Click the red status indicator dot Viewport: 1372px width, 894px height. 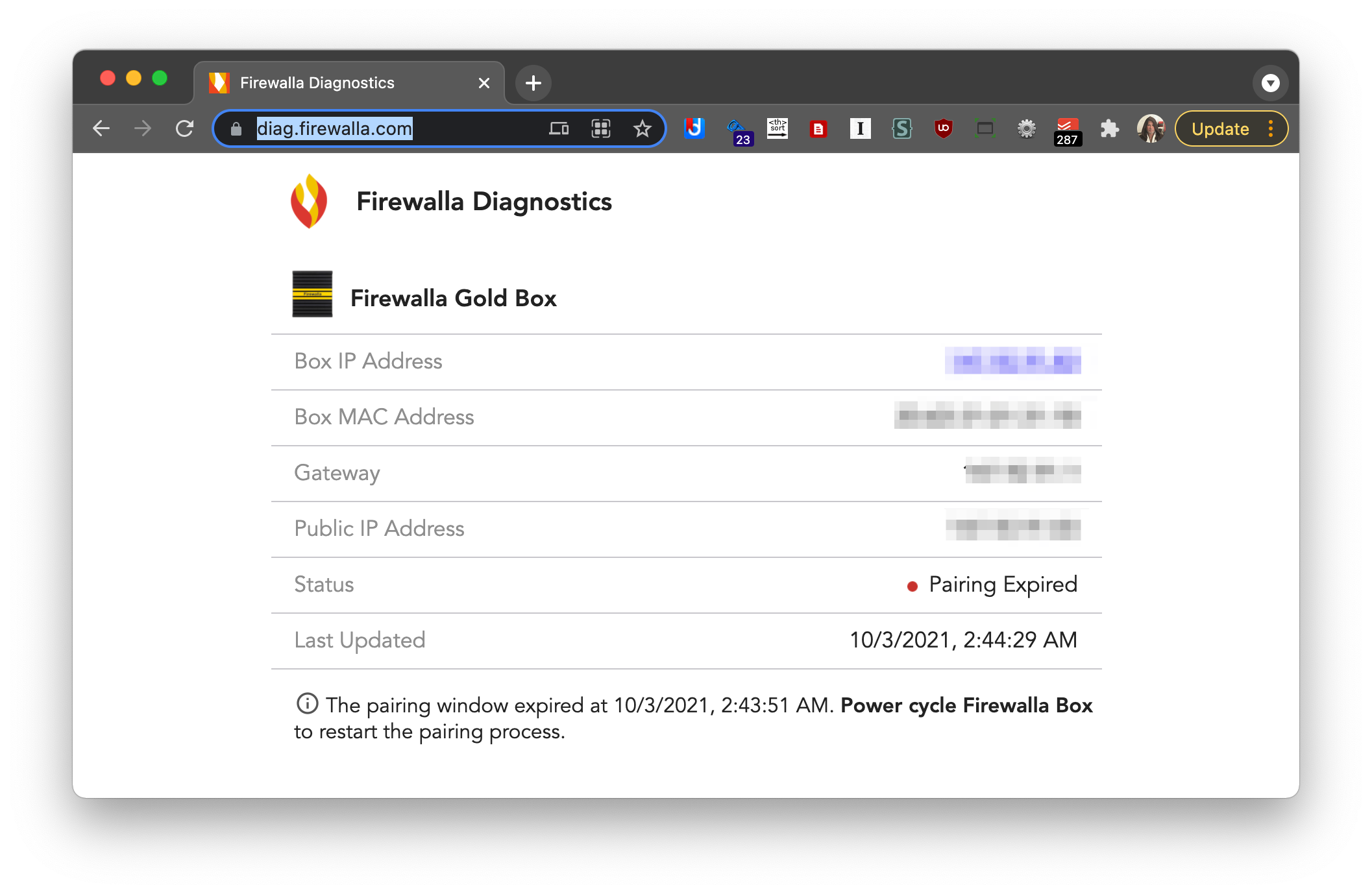click(912, 586)
